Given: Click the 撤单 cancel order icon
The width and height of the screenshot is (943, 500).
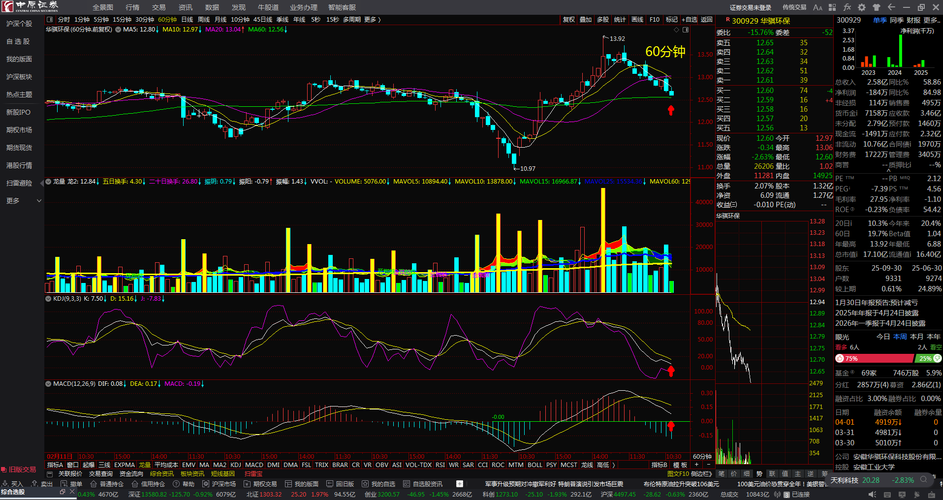Looking at the screenshot, I should [x=71, y=484].
